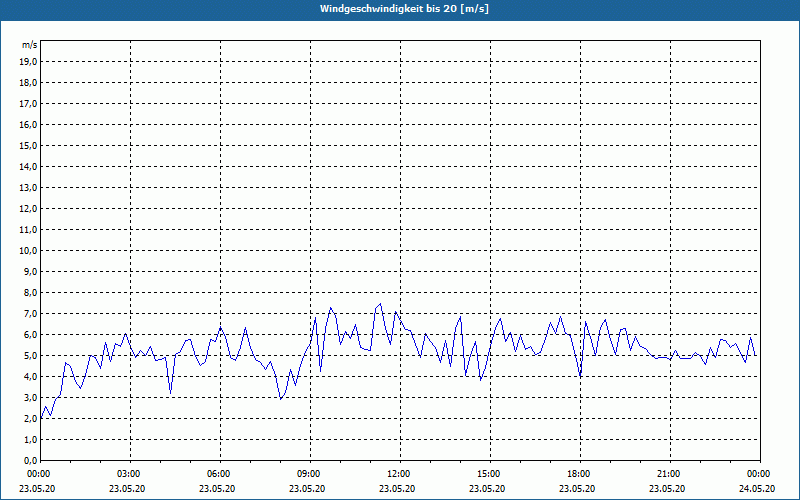Click the 5,0 y-axis label
The image size is (800, 500).
(x=30, y=356)
